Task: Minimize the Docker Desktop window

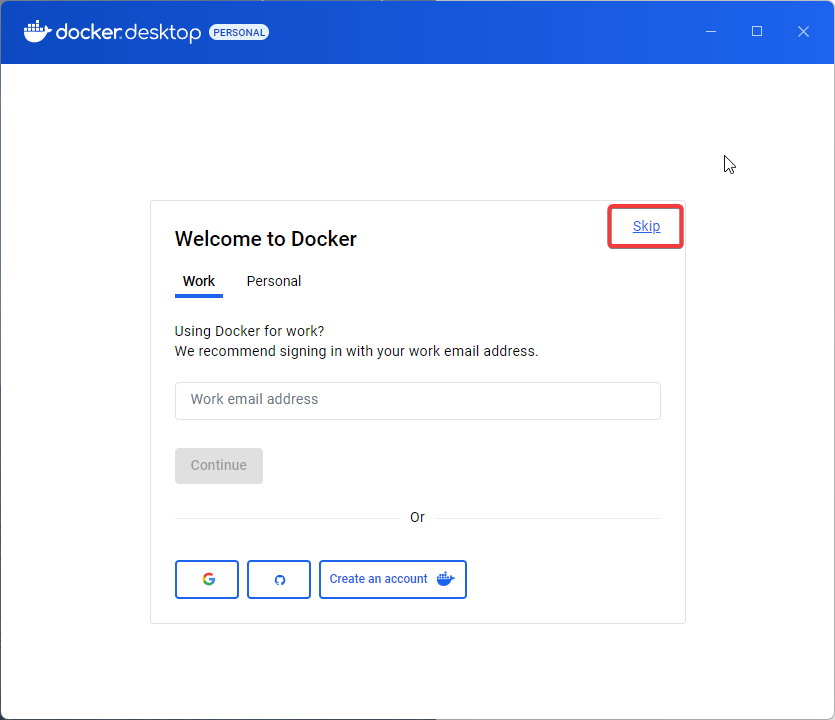Action: click(710, 31)
